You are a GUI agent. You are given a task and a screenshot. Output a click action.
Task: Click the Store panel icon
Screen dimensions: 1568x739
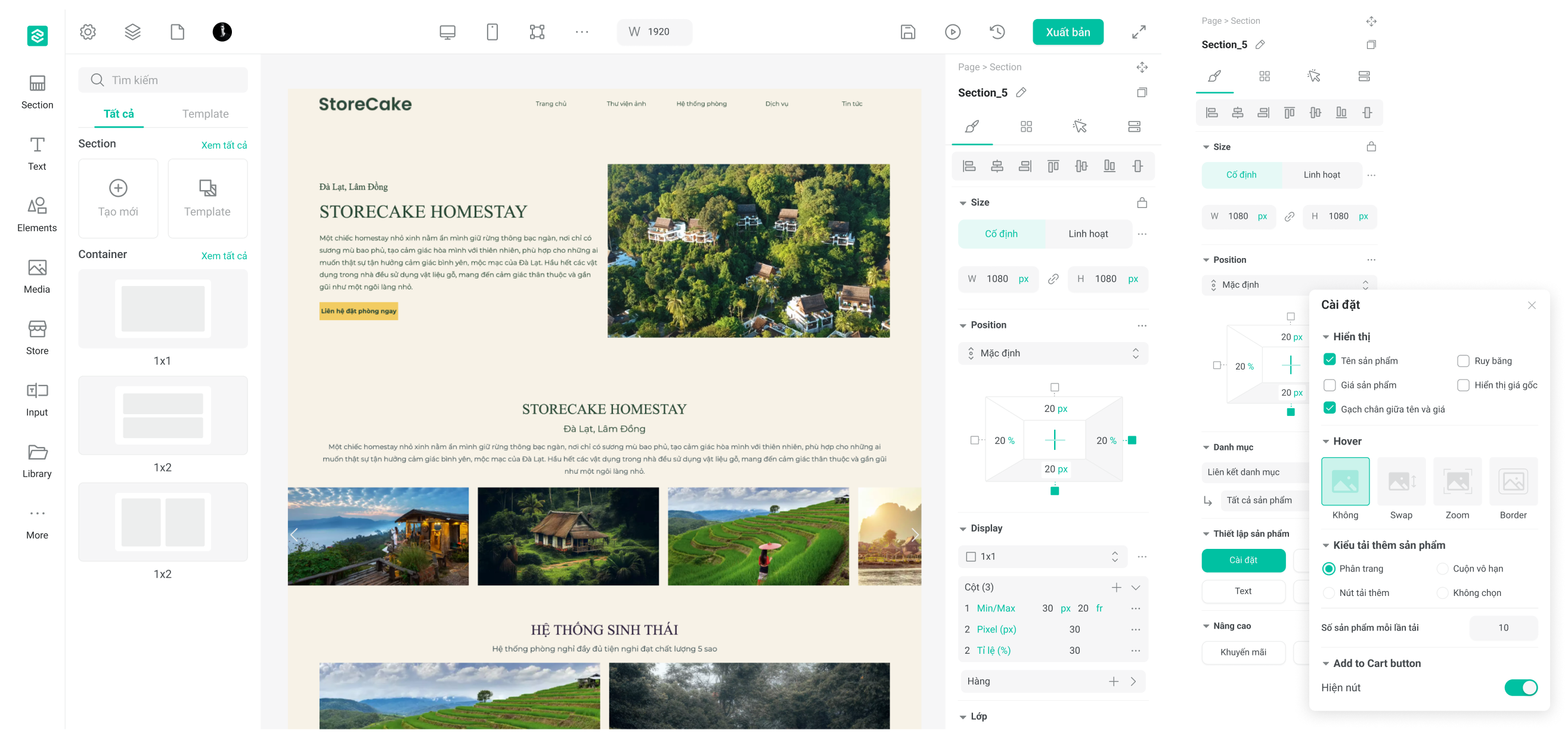click(x=37, y=337)
